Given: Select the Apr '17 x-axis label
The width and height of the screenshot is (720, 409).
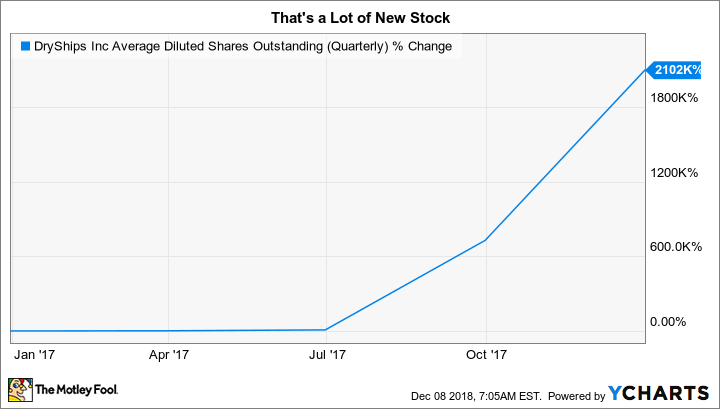Looking at the screenshot, I should pos(168,354).
